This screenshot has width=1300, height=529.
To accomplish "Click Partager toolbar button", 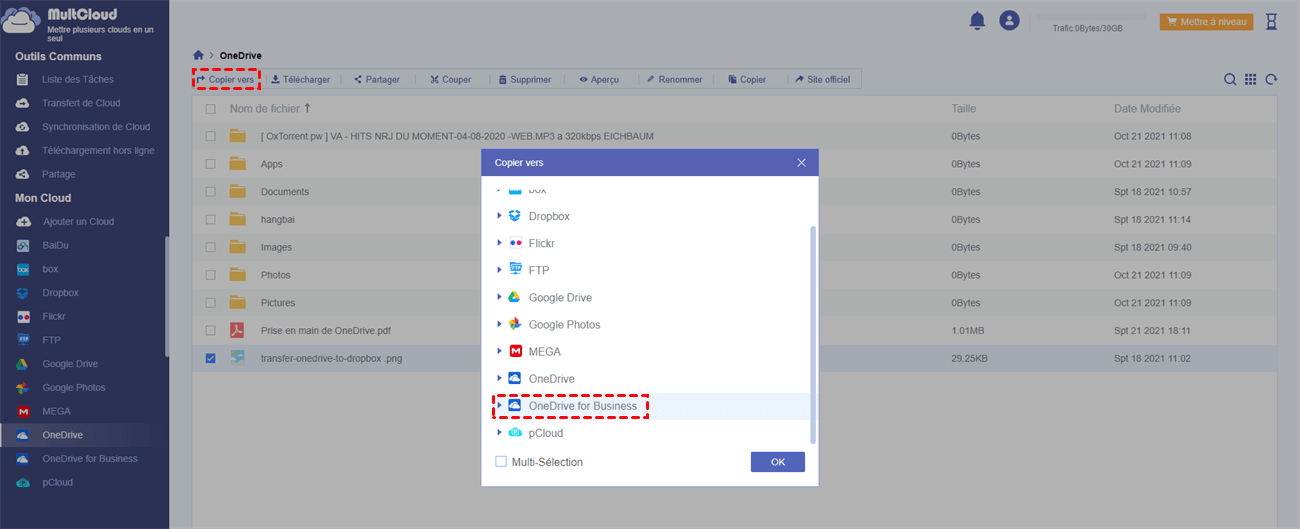I will point(377,79).
